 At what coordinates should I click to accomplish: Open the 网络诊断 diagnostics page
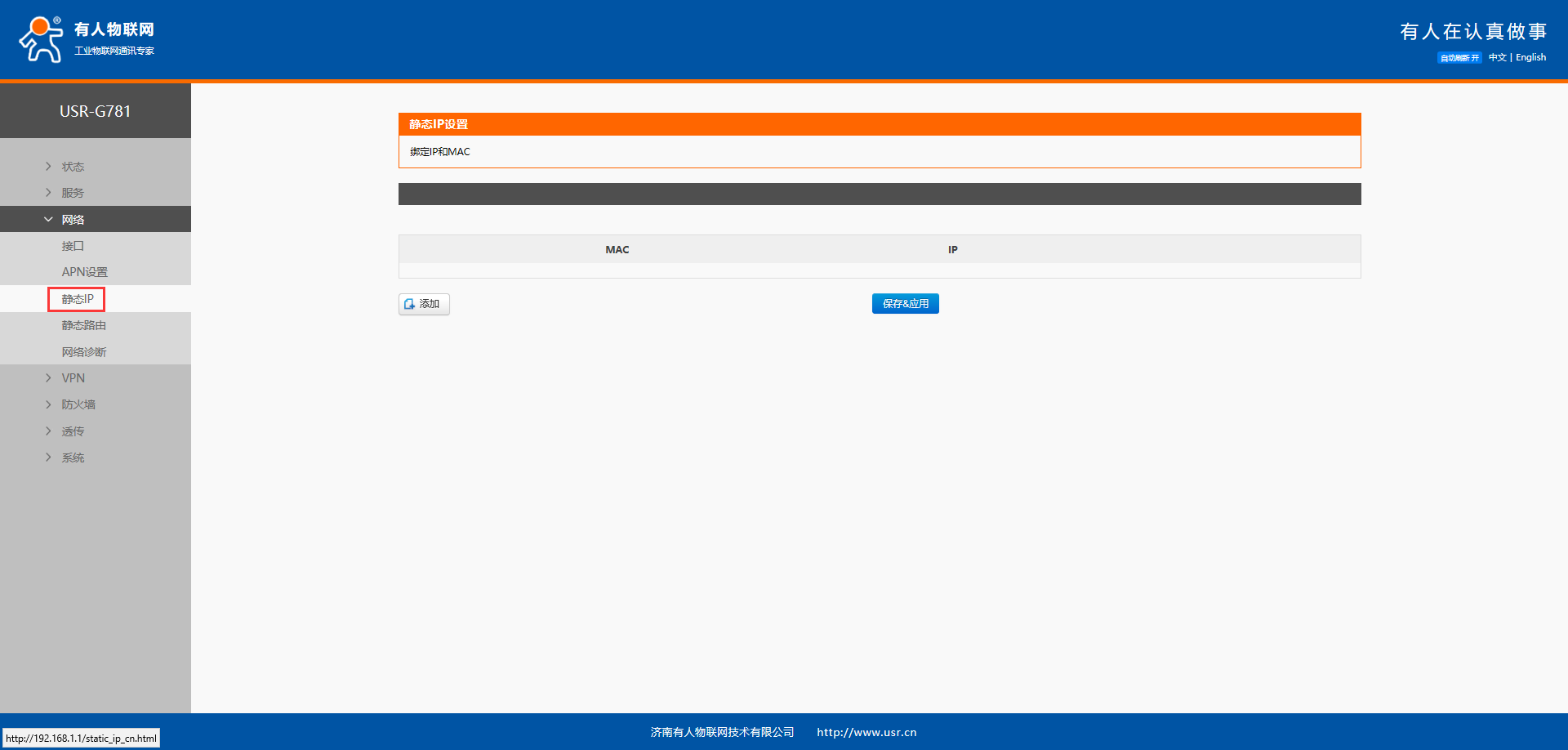[x=83, y=352]
